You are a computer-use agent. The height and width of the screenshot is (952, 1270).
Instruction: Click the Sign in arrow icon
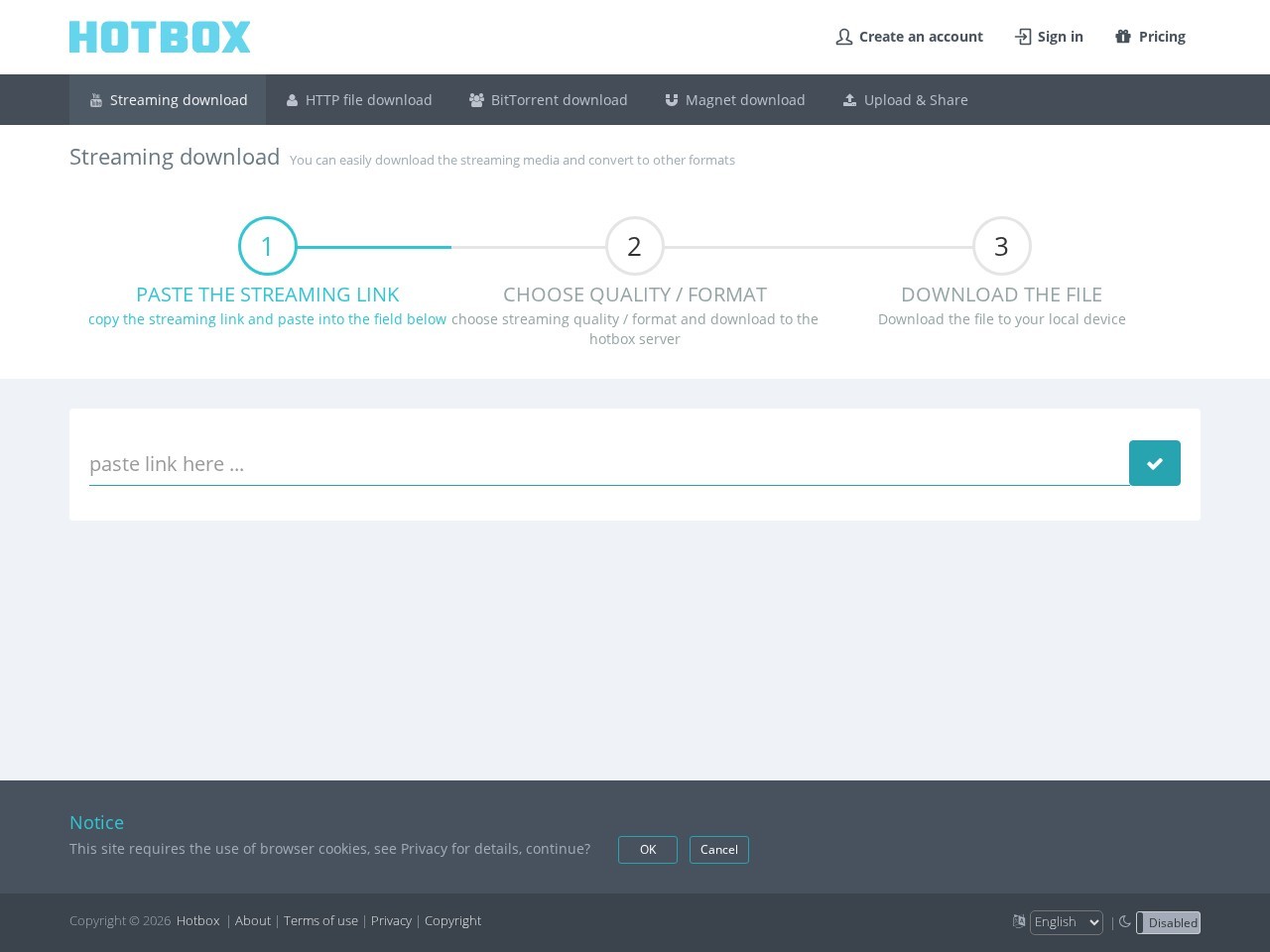pyautogui.click(x=1023, y=37)
